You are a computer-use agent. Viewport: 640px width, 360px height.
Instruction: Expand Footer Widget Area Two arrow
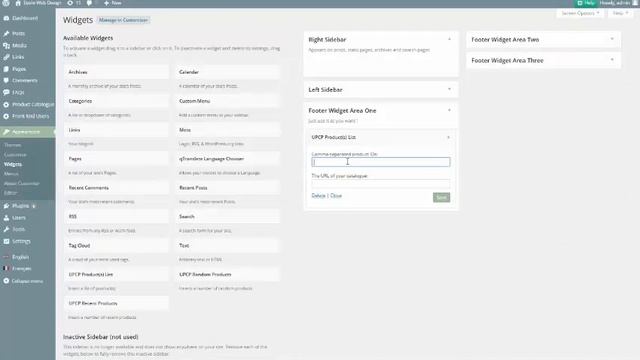[x=612, y=40]
